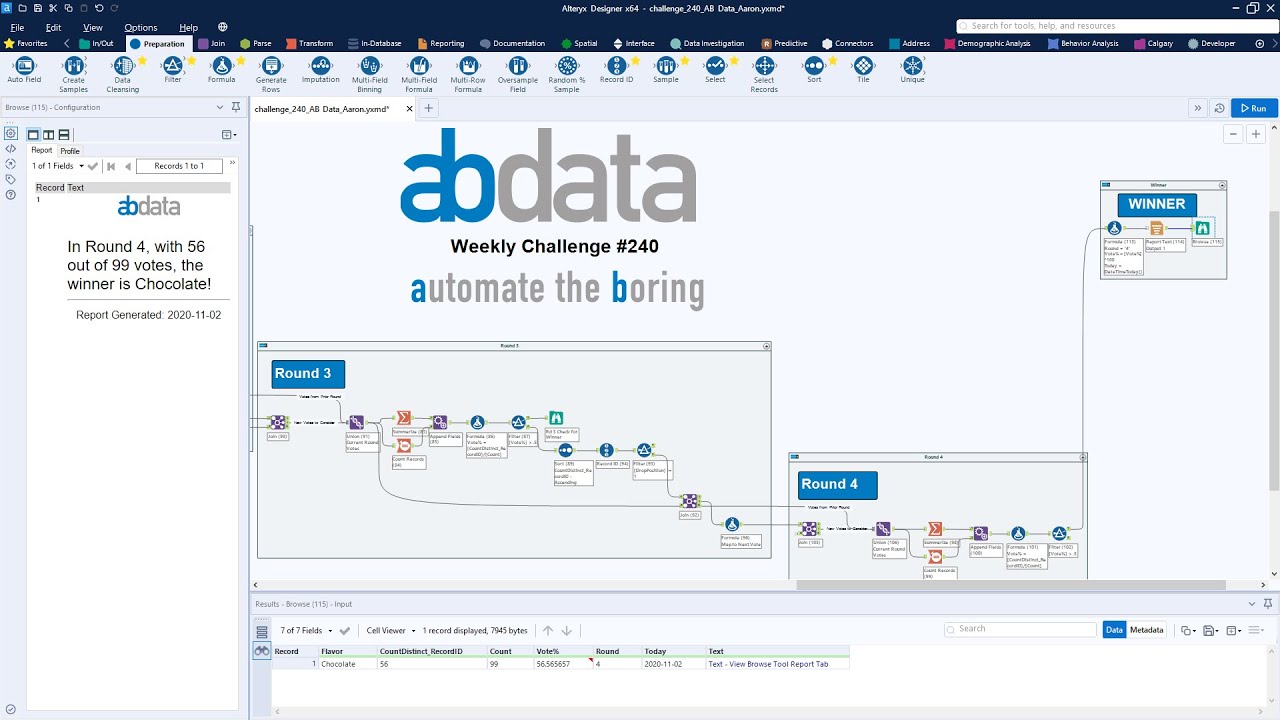Screen dimensions: 1280x720
Task: Open the Cell Viewer dropdown
Action: (390, 631)
